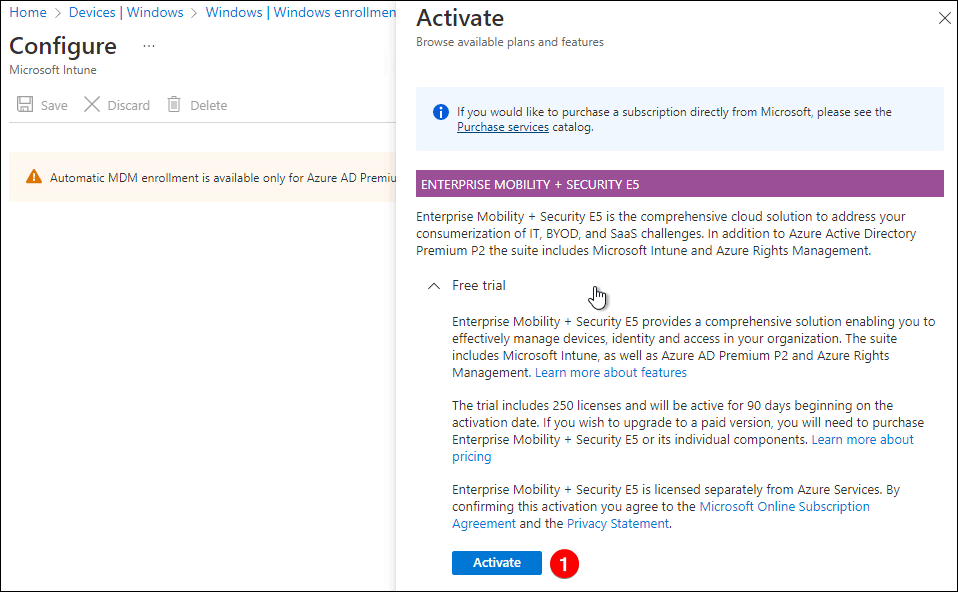Click the Discard label in toolbar
958x592 pixels.
coord(128,105)
